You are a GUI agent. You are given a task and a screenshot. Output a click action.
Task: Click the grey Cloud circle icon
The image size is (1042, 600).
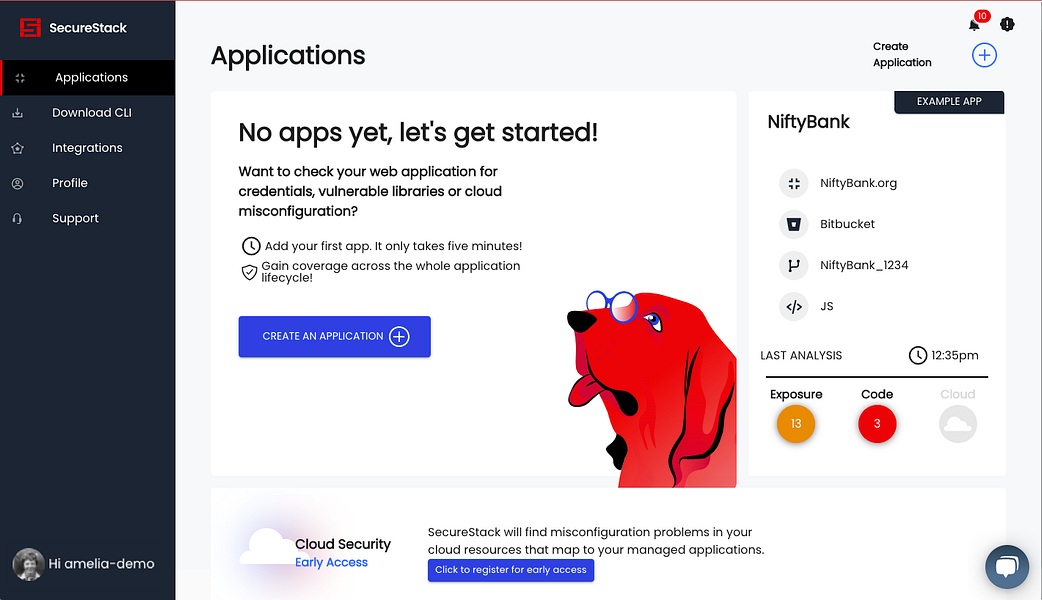(958, 424)
